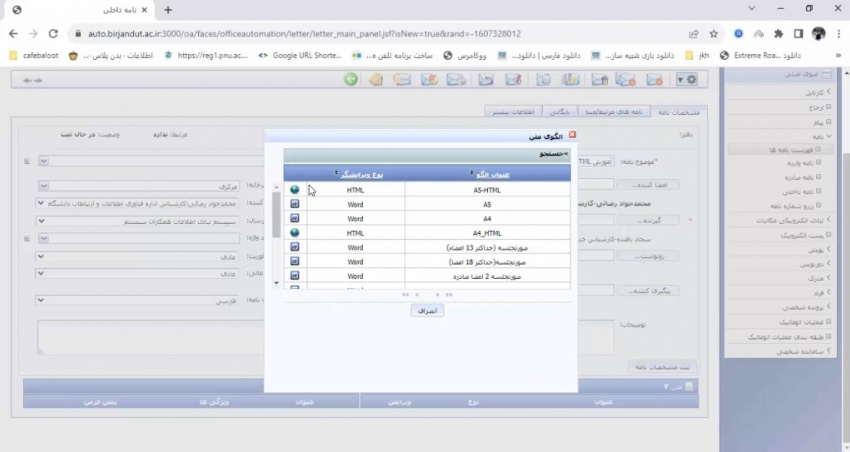Go to the first page of templates
Screen dimensions: 850x452
click(405, 295)
